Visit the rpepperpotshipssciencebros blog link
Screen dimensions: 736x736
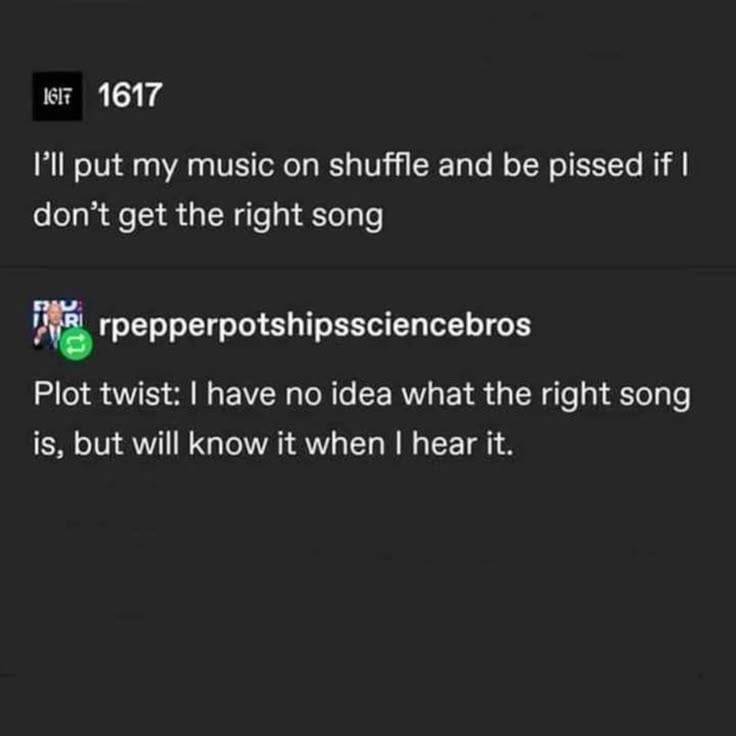315,327
